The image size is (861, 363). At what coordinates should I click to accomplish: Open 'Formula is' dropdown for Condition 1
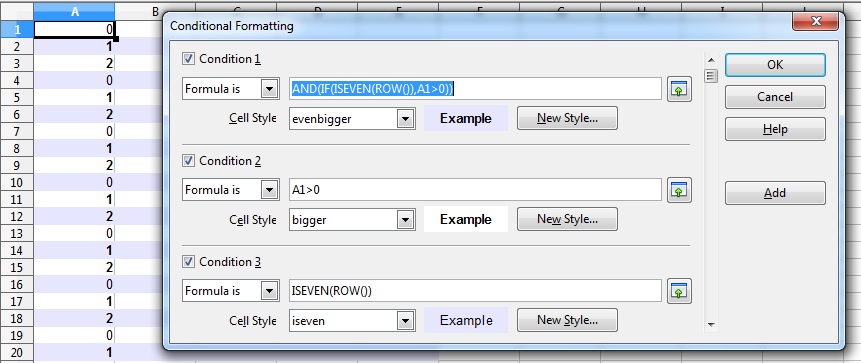click(269, 89)
